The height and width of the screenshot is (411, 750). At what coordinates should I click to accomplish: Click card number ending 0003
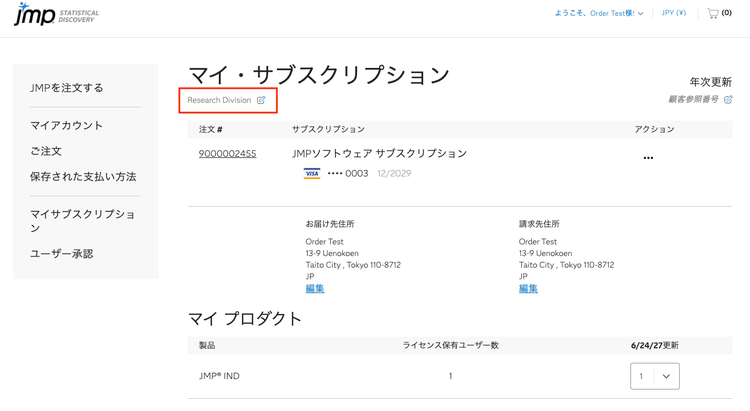(348, 173)
